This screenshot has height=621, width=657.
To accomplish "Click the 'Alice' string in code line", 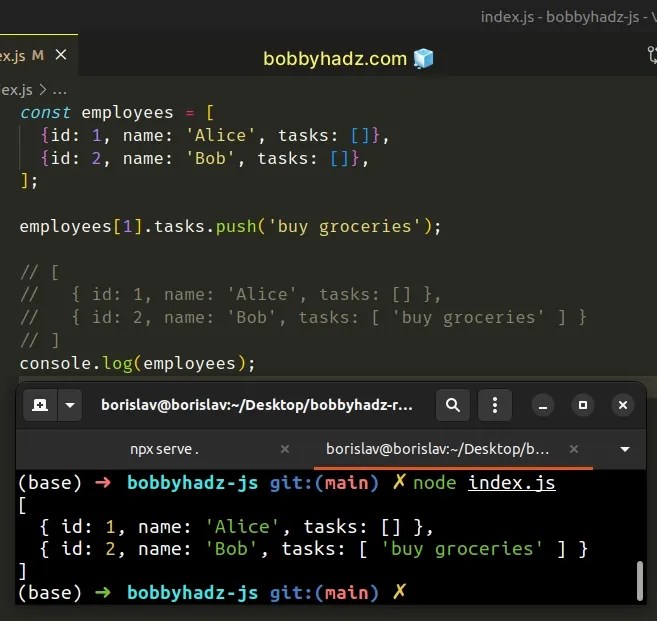I will pyautogui.click(x=220, y=135).
